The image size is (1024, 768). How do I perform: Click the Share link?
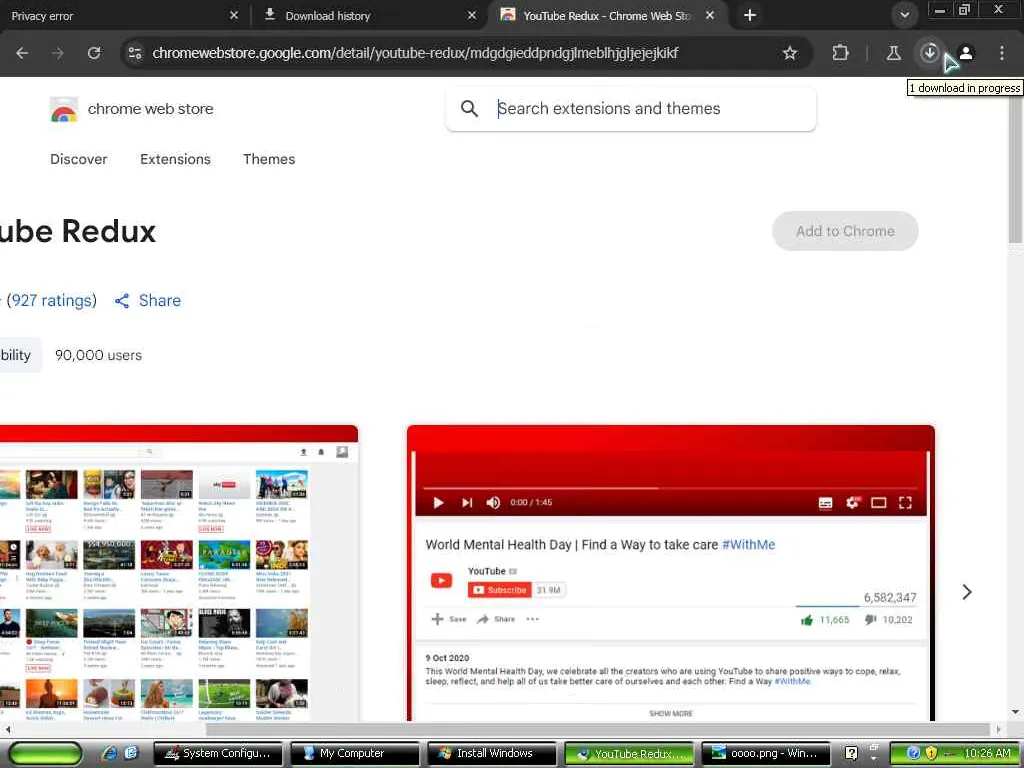tap(159, 300)
